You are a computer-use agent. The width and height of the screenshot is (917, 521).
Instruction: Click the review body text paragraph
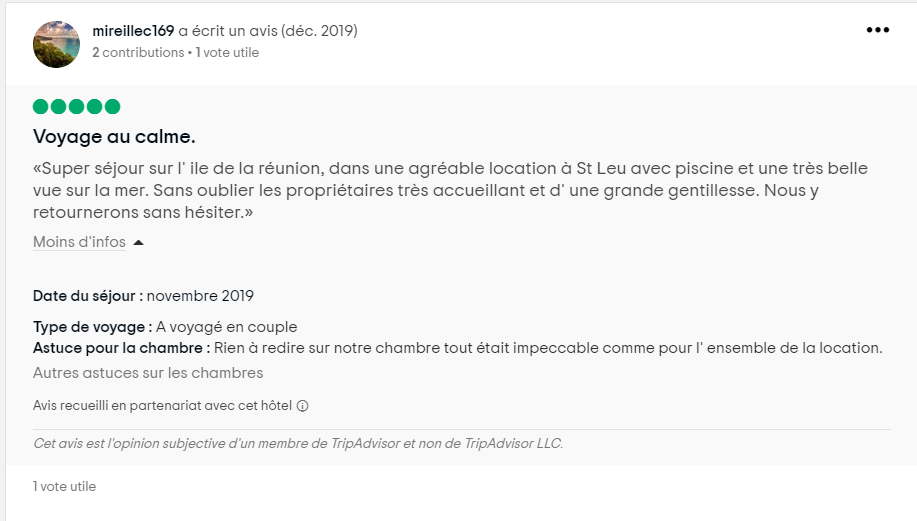pyautogui.click(x=450, y=190)
